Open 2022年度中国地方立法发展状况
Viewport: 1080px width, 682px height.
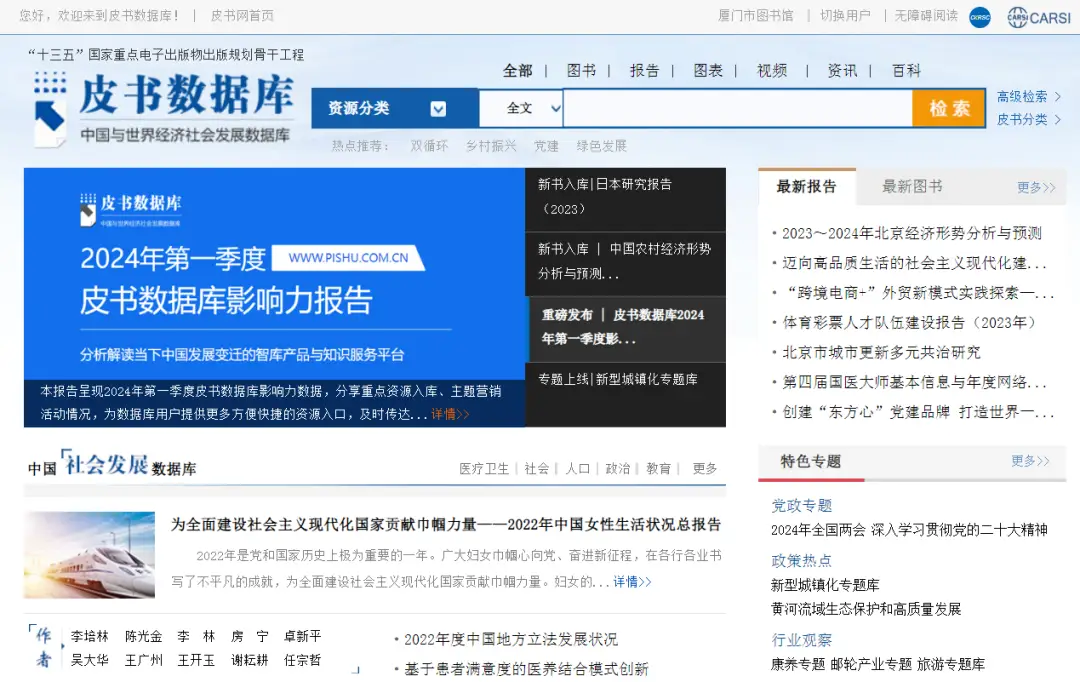511,639
